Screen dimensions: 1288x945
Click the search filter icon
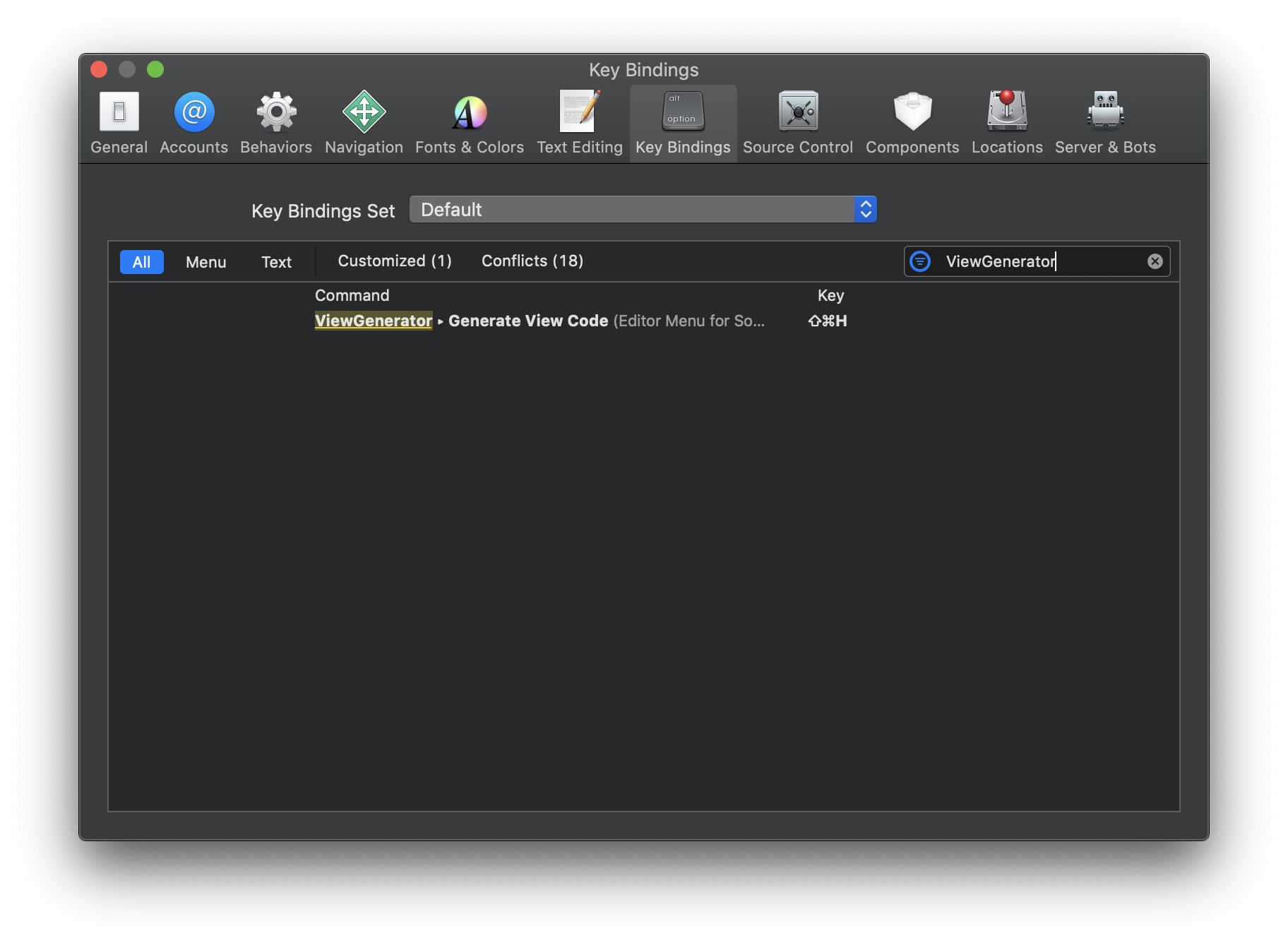(920, 261)
